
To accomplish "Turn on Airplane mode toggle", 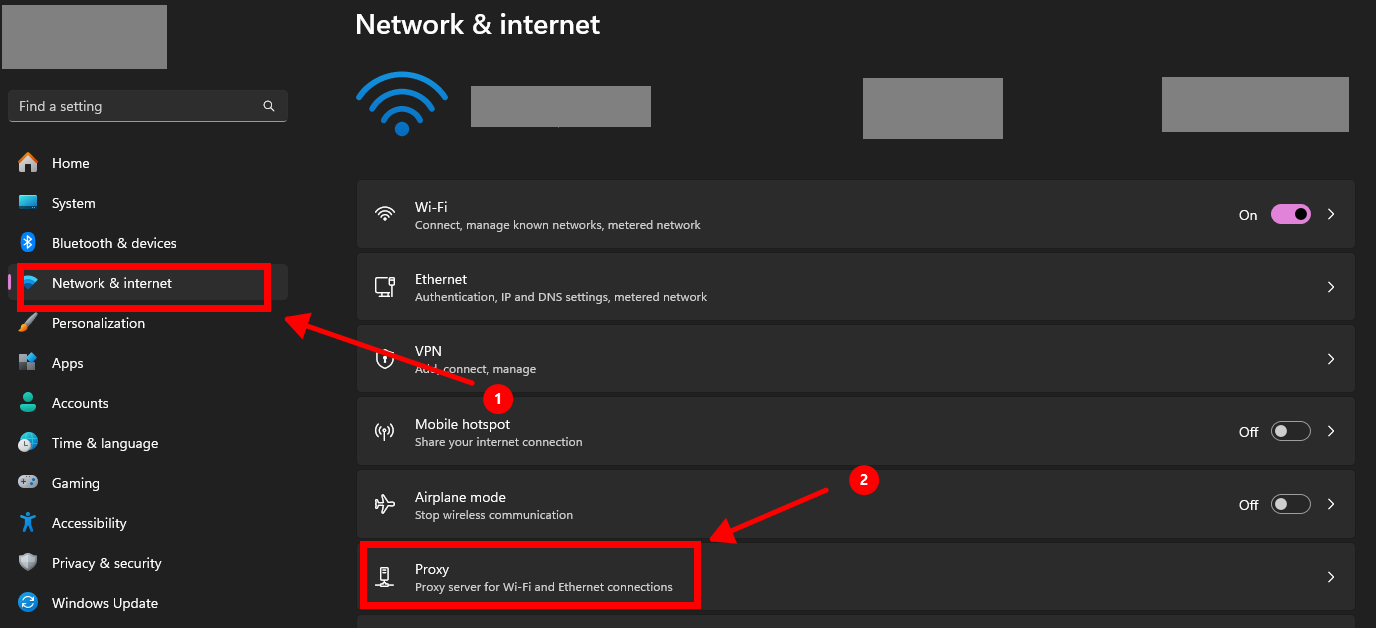I will [x=1290, y=504].
